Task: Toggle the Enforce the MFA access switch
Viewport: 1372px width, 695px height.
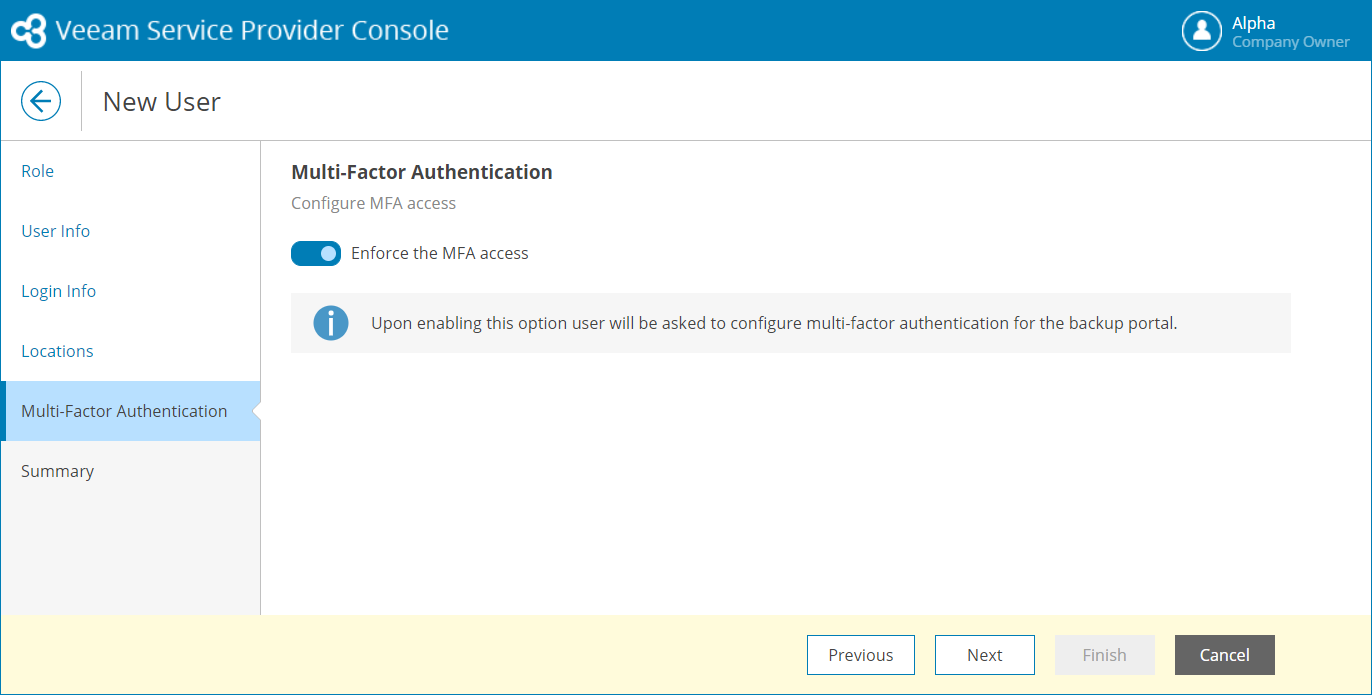Action: click(x=316, y=254)
